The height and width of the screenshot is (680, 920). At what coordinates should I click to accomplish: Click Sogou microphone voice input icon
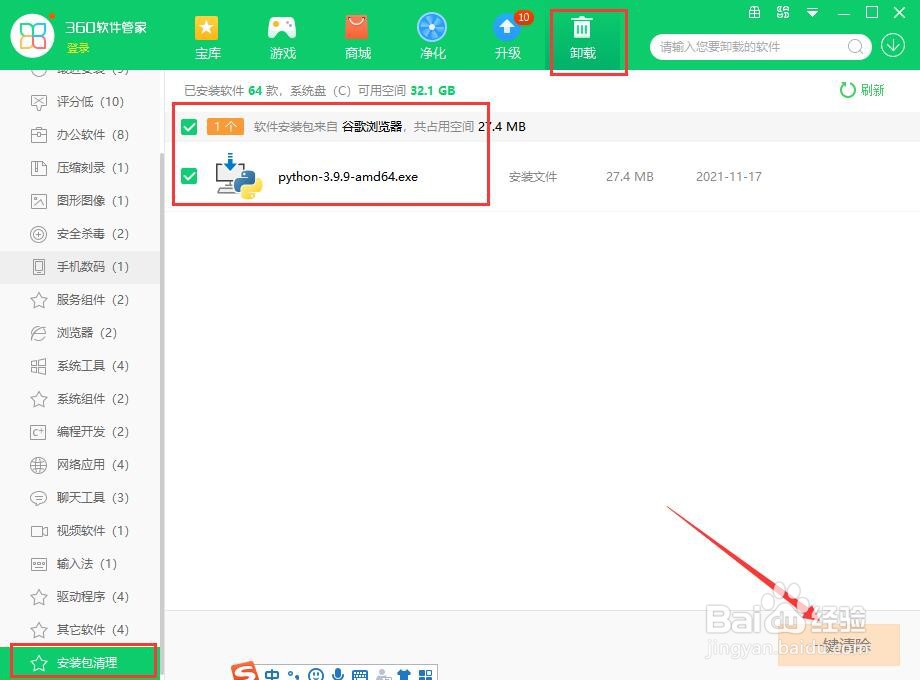(x=338, y=674)
